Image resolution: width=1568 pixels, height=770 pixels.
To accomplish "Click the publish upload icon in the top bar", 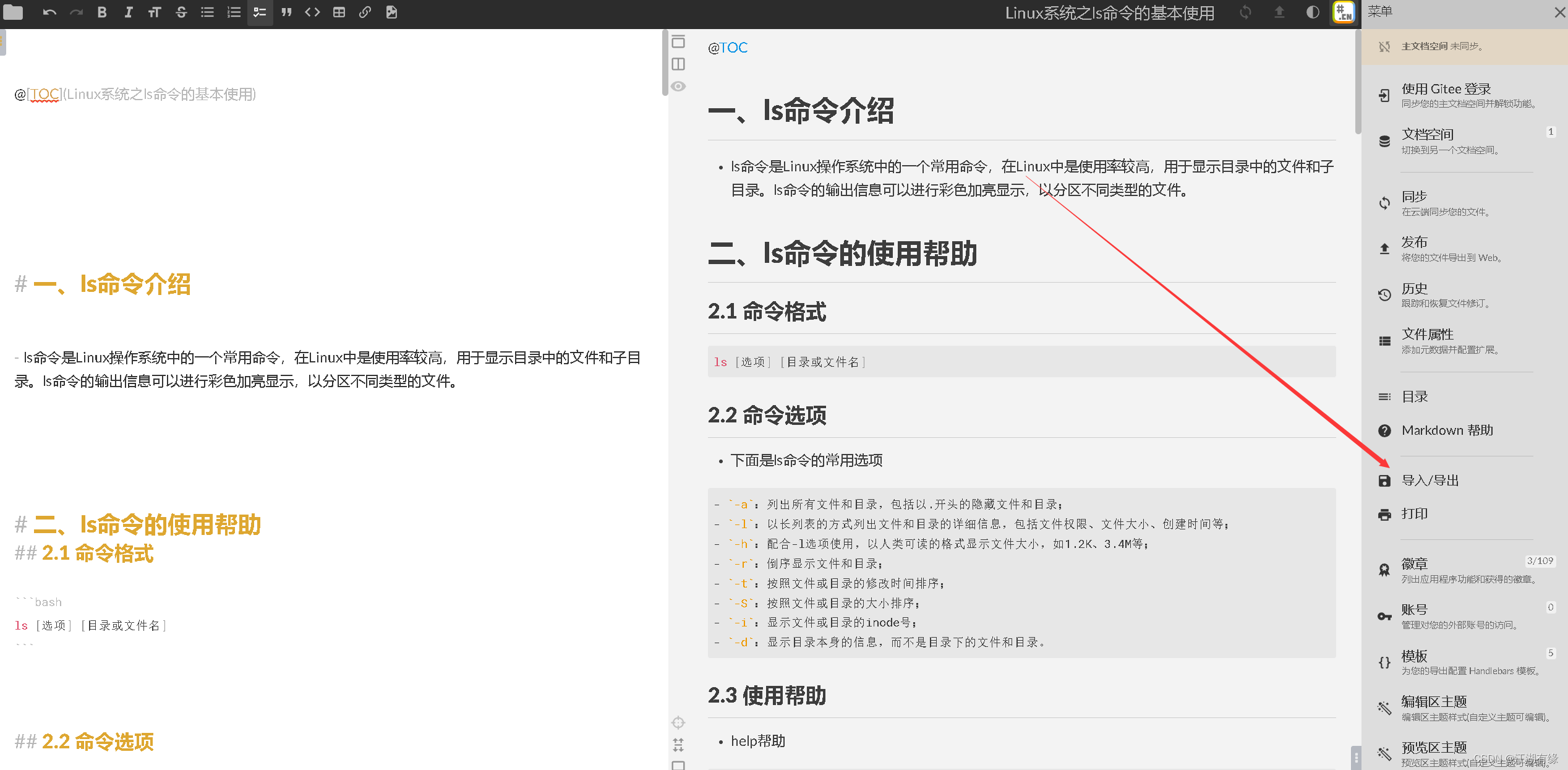I will (x=1279, y=12).
